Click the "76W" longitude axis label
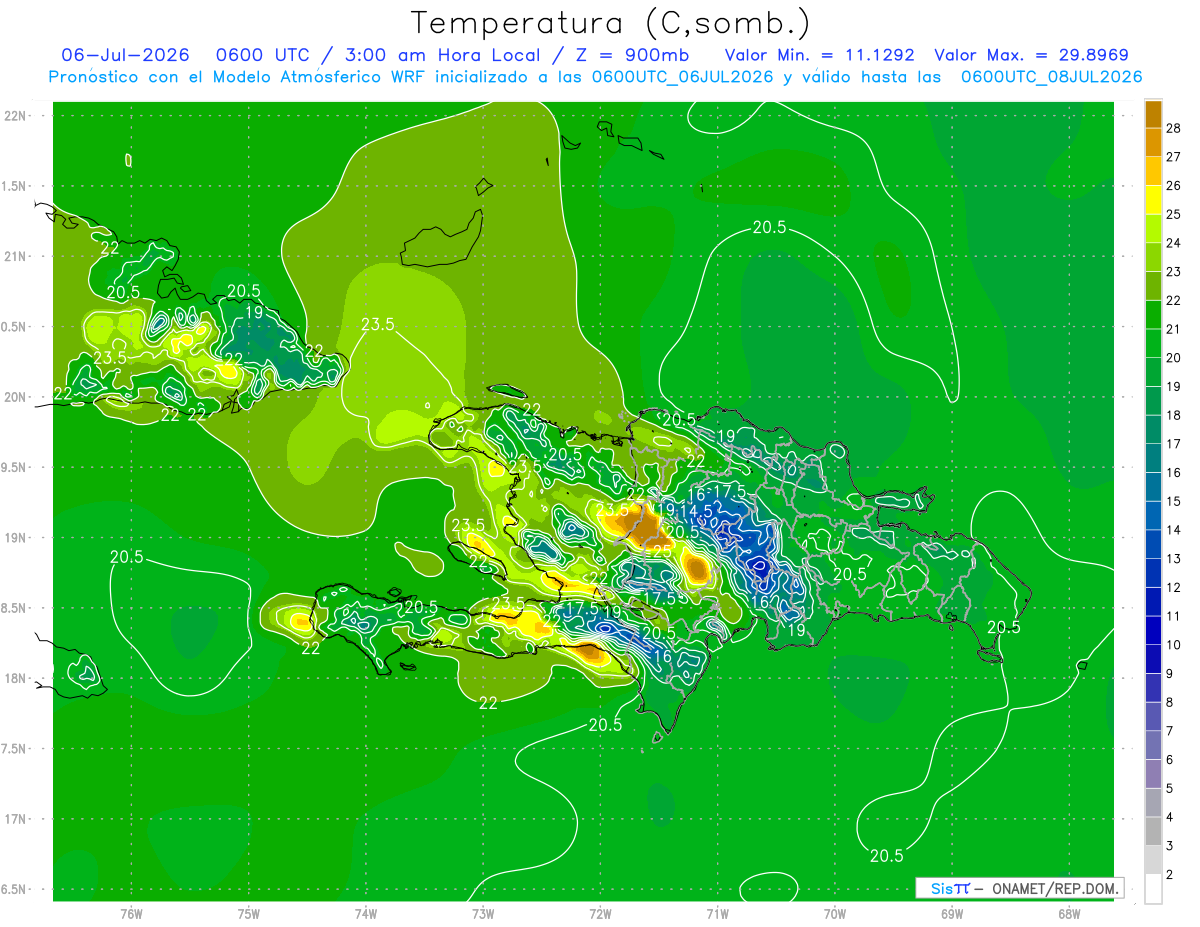Screen dimensions: 1200x927 (x=131, y=914)
